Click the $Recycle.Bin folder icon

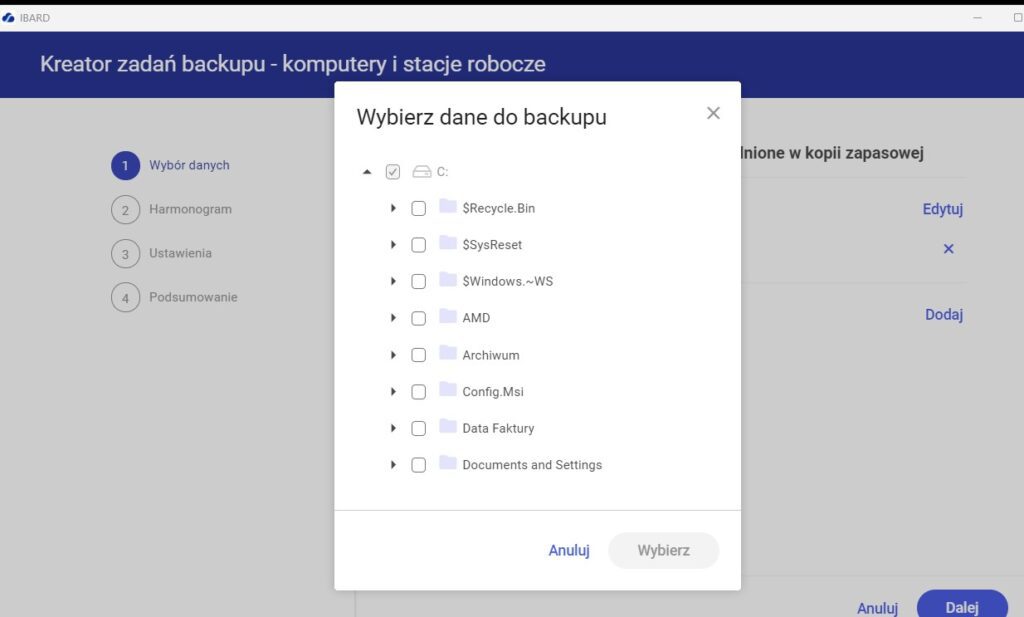point(447,207)
